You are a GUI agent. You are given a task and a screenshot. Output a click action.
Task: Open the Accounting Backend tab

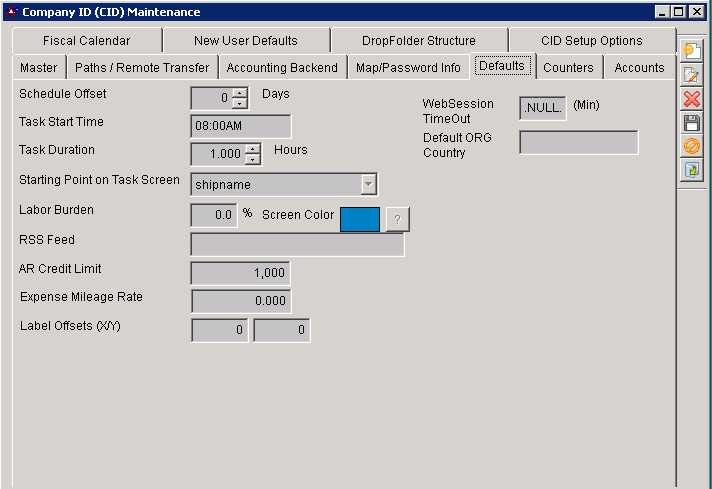[x=283, y=68]
